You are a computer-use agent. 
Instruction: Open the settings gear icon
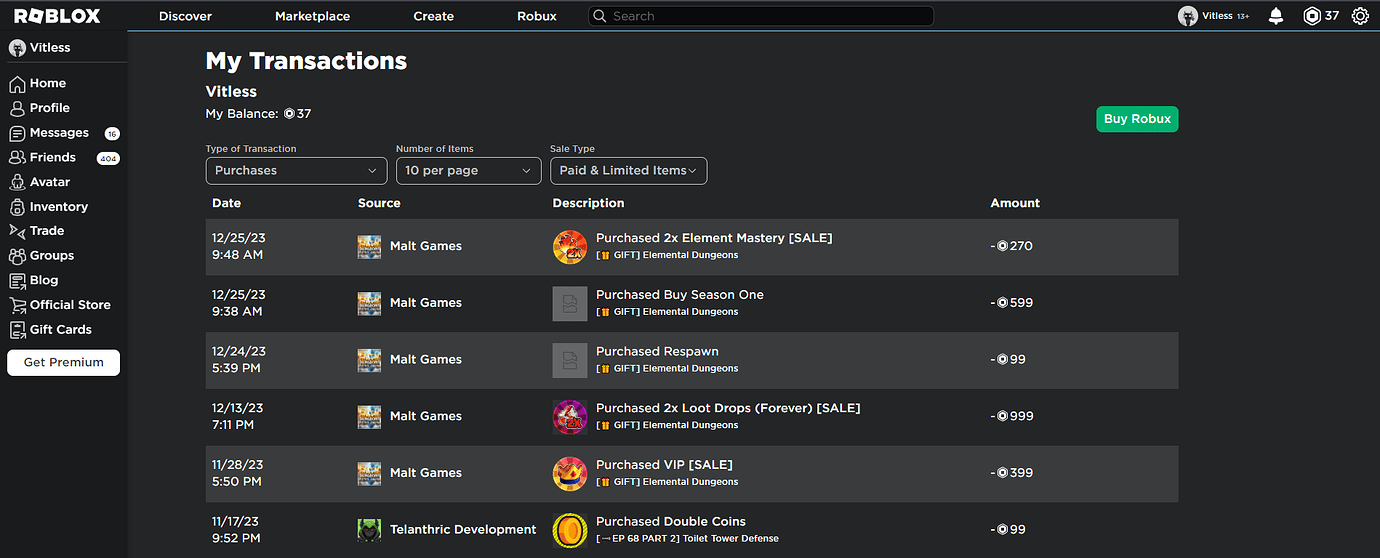coord(1360,16)
